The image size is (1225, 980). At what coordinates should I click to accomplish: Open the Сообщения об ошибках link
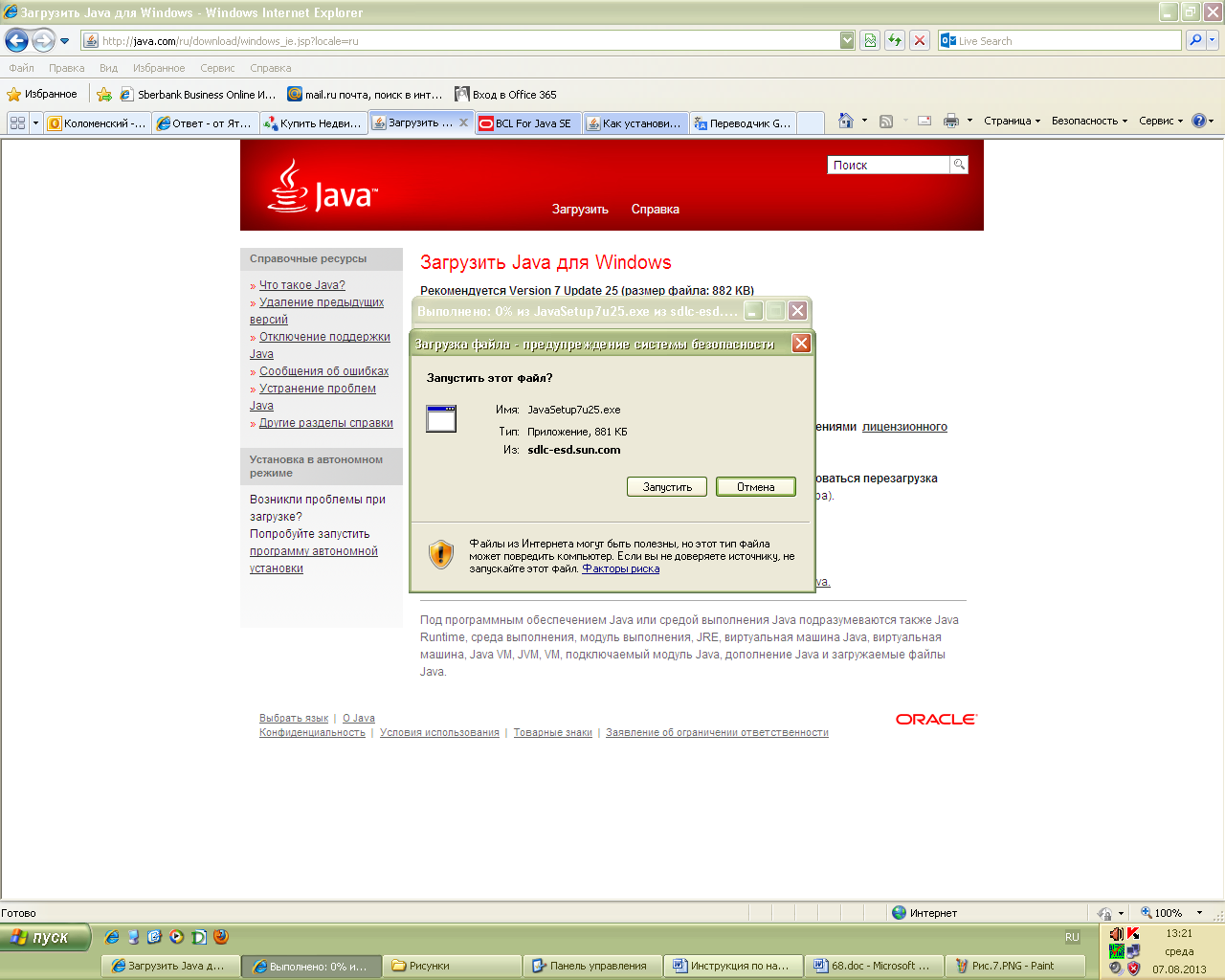tap(324, 371)
